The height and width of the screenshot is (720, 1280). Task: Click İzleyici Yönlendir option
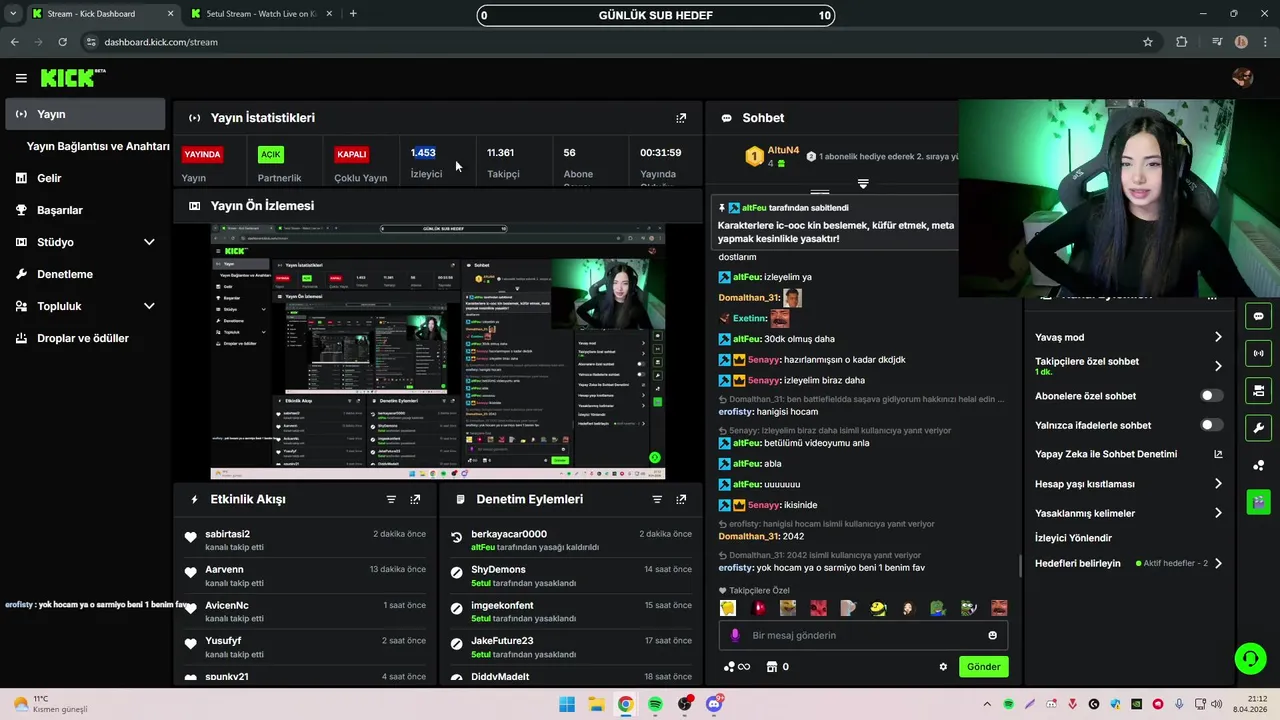[x=1073, y=538]
